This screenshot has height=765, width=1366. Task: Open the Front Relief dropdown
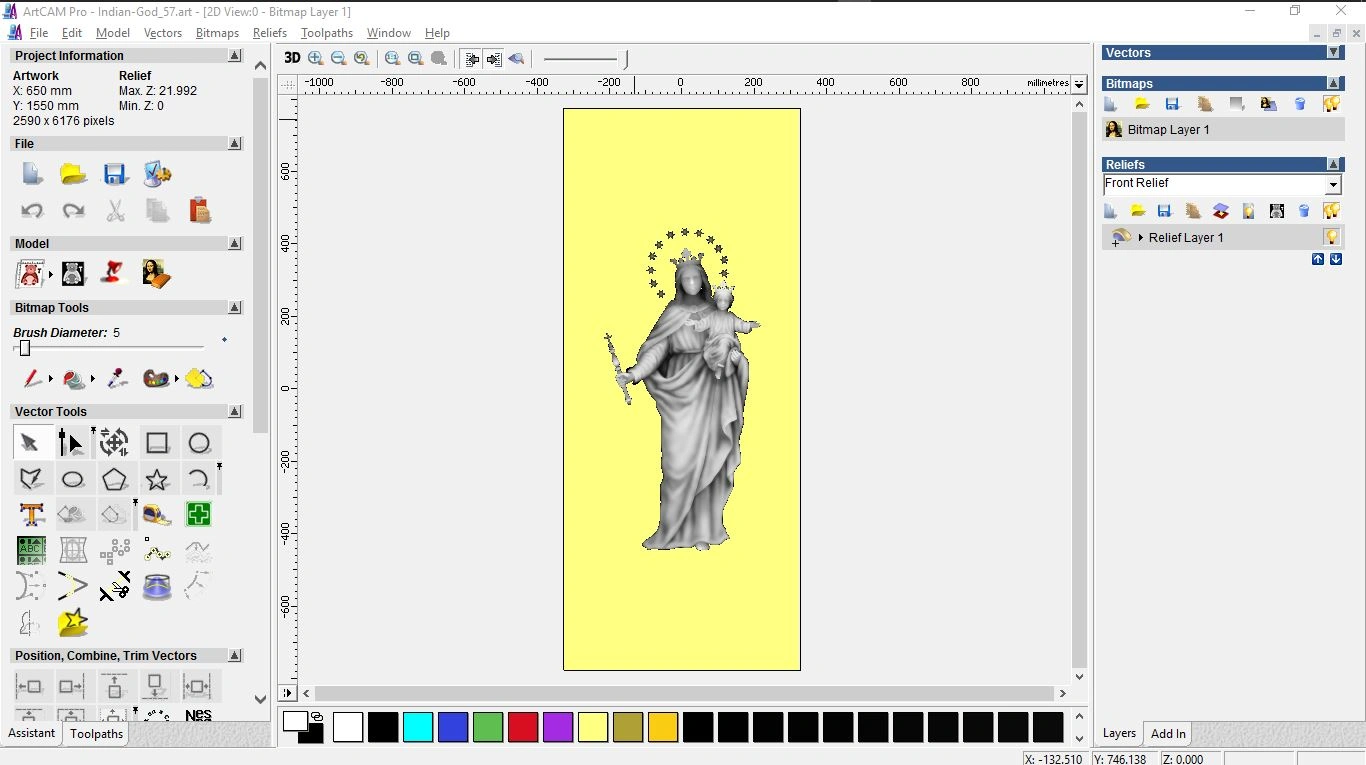pos(1332,185)
